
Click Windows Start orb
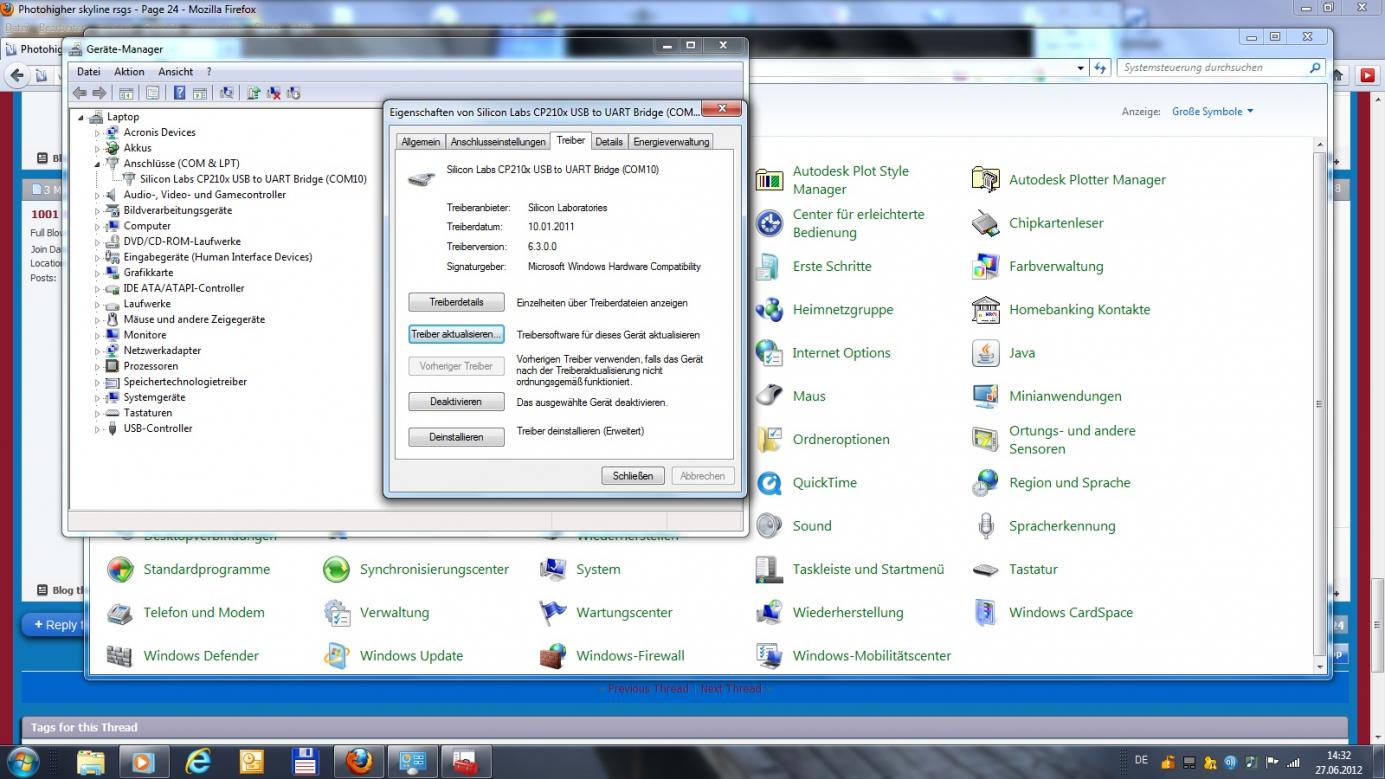pos(21,762)
